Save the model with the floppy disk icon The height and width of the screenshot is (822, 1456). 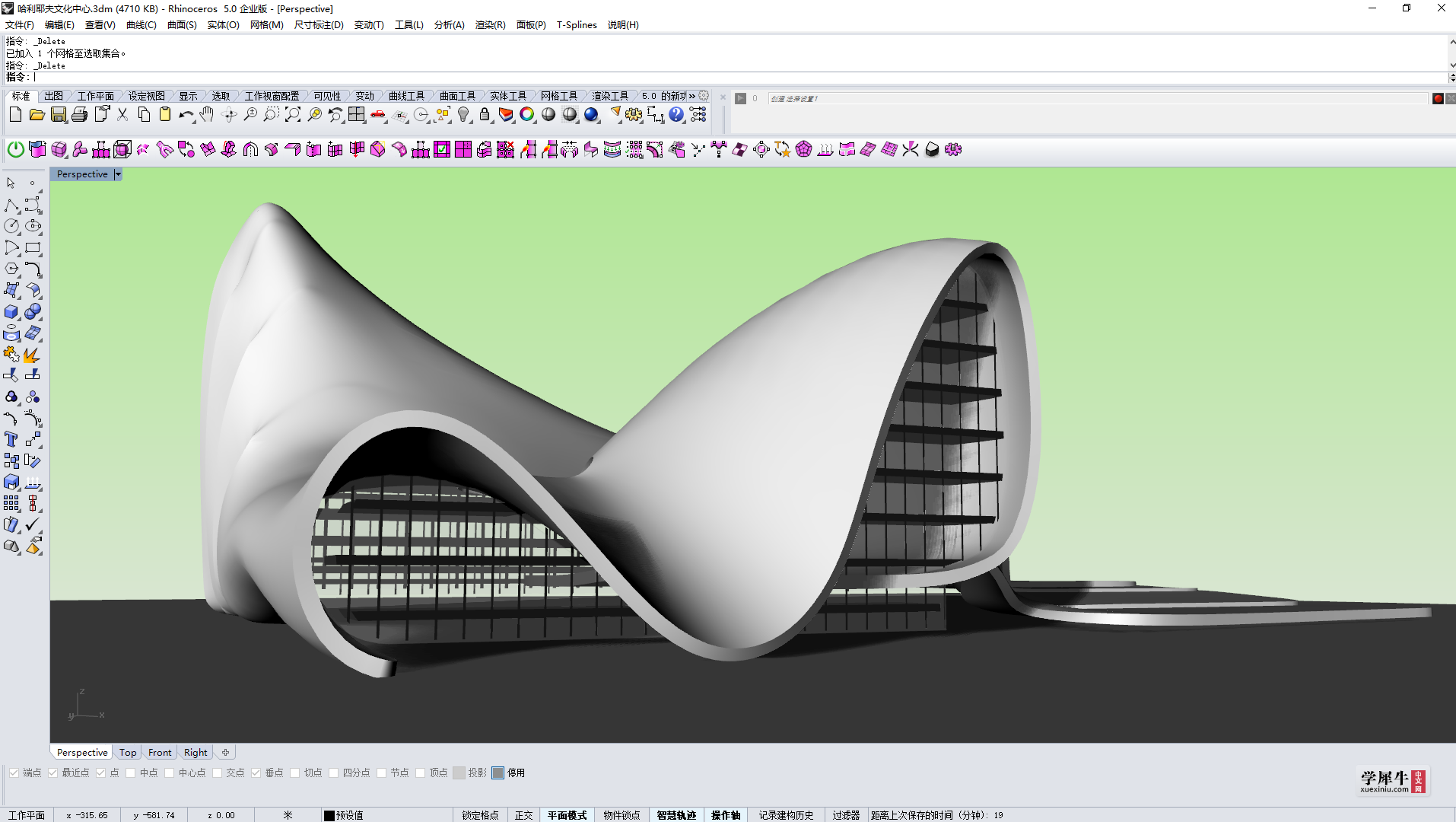point(58,115)
